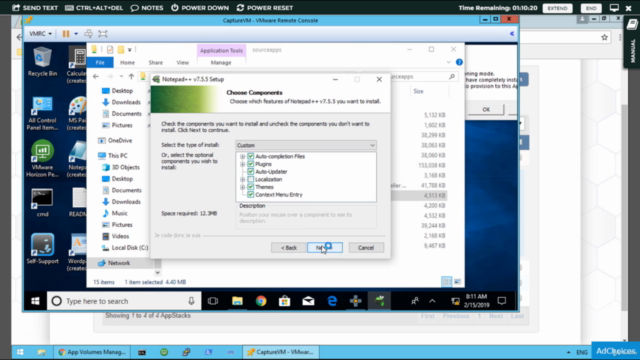Click the Type here to search box
This screenshot has width=640, height=360.
(x=124, y=301)
